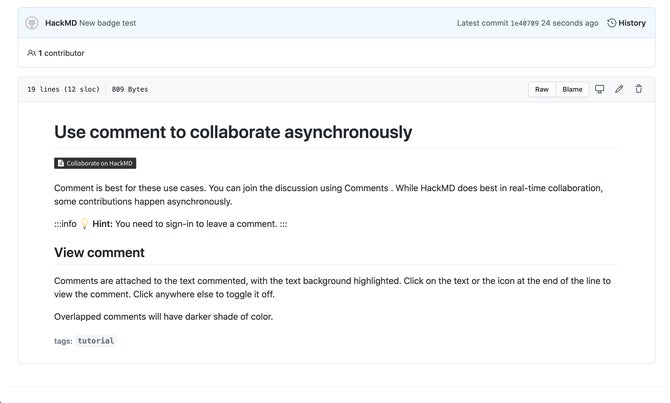The image size is (670, 403).
Task: Show the "1 contributor" list
Action: tap(61, 53)
